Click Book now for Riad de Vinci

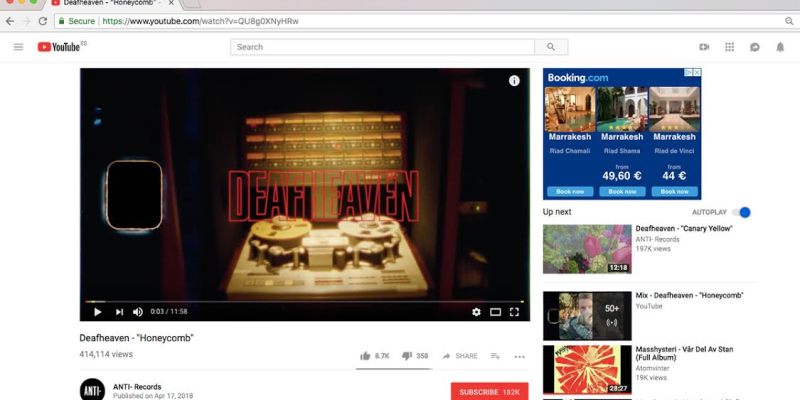[x=674, y=192]
